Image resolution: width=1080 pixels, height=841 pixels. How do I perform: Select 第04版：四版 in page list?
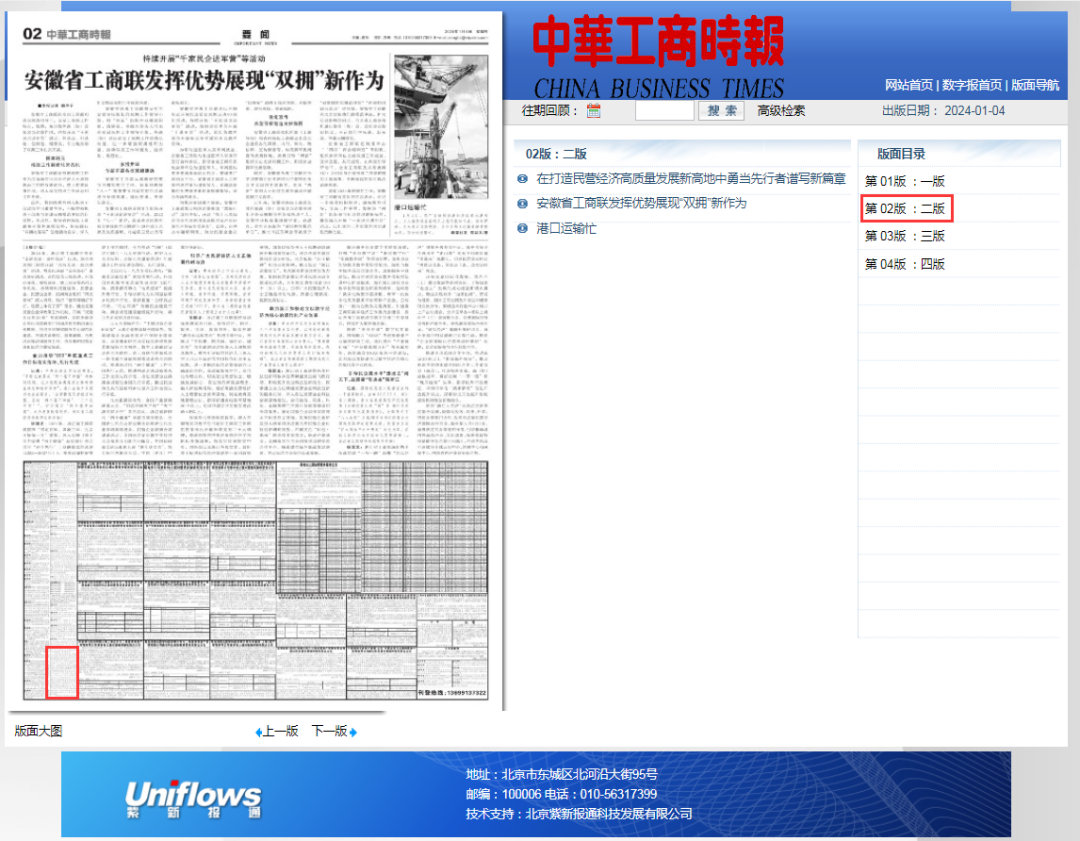(x=904, y=264)
